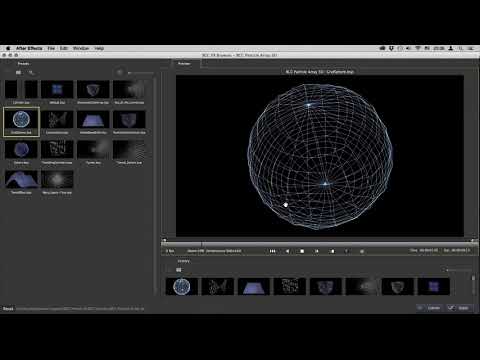480x360 pixels.
Task: Select the third-row third soft glow preset
Action: [x=93, y=149]
